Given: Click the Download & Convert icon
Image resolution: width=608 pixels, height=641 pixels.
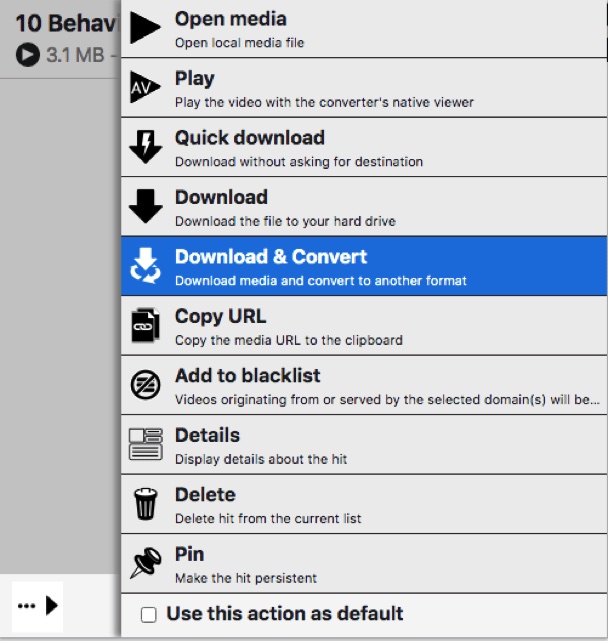Looking at the screenshot, I should (146, 266).
